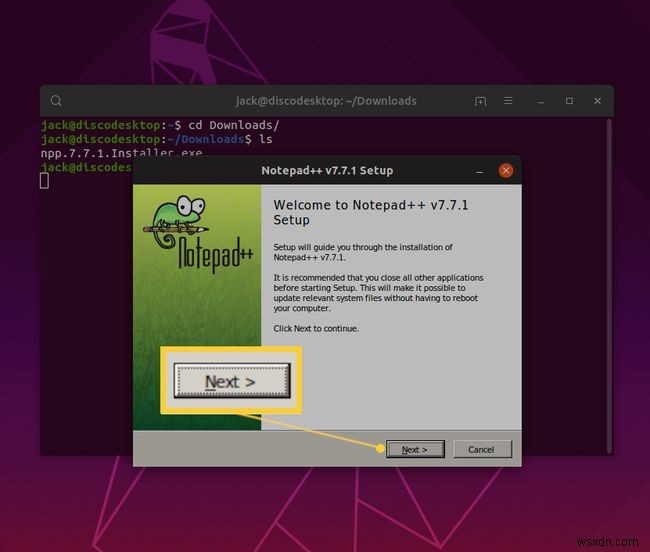Click terminal title 'jack@discodesktop:~/Downloads'
Image resolution: width=650 pixels, height=552 pixels.
[326, 101]
